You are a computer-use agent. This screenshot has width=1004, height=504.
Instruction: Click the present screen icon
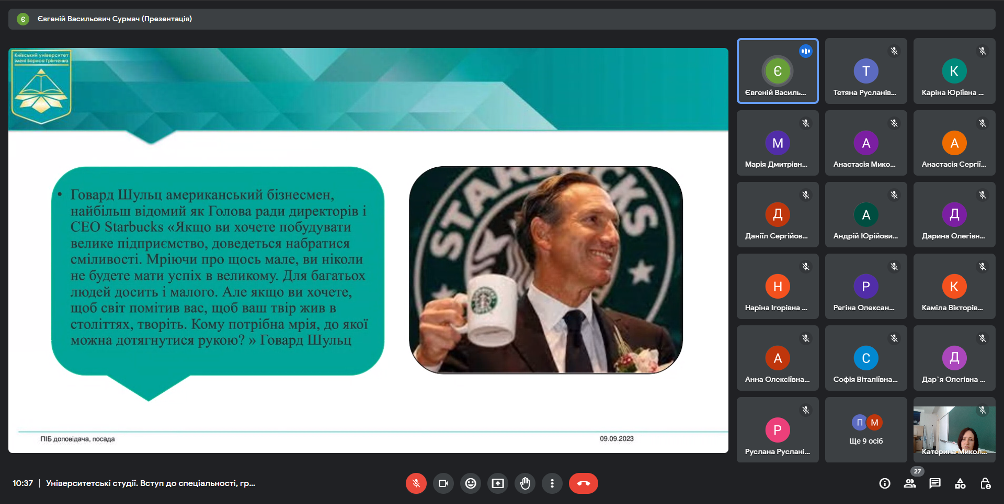pyautogui.click(x=497, y=483)
